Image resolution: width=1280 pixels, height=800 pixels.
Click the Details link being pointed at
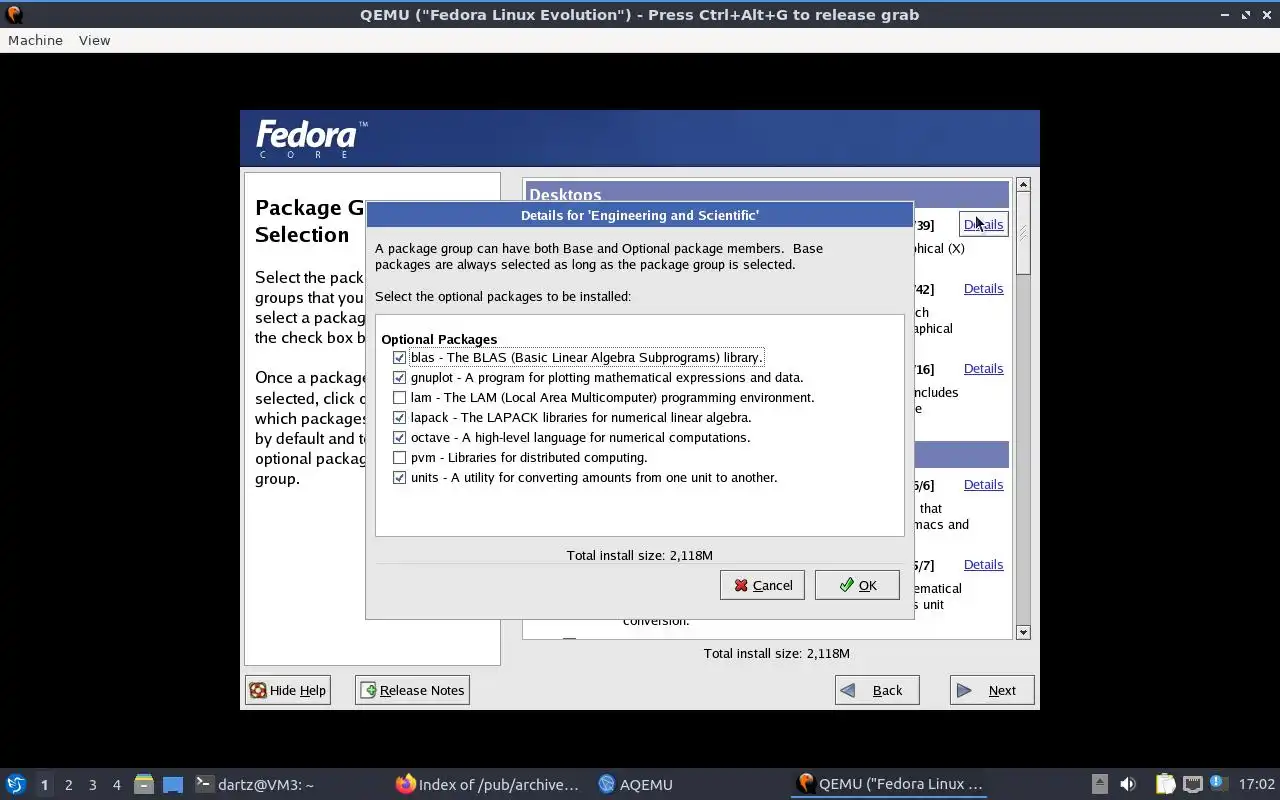tap(983, 224)
